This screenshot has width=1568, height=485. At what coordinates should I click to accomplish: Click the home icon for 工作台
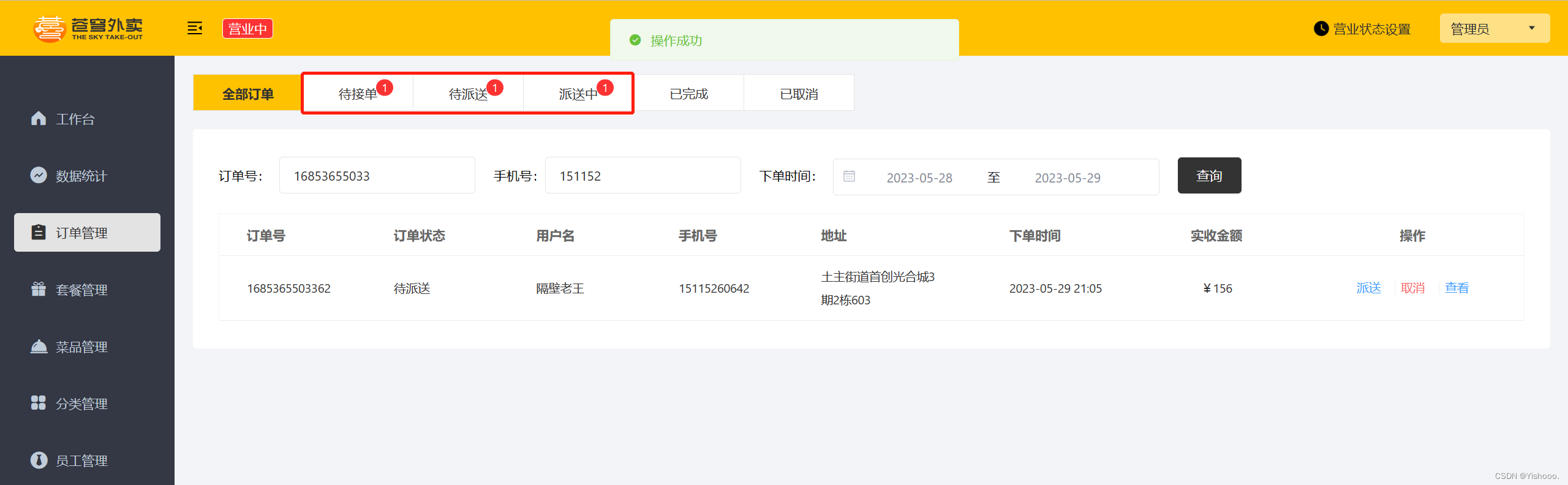pyautogui.click(x=39, y=118)
